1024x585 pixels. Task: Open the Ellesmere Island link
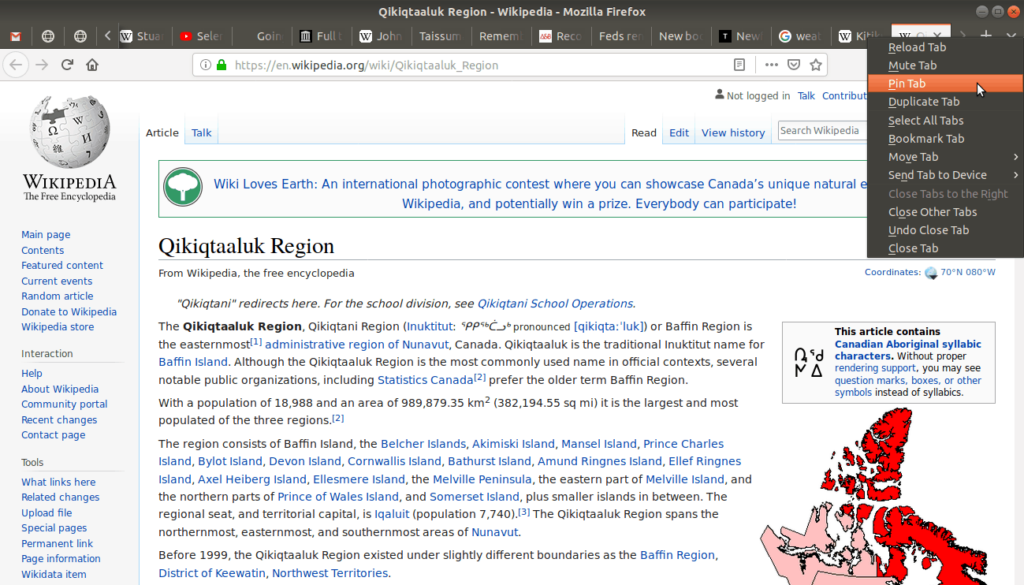click(359, 479)
